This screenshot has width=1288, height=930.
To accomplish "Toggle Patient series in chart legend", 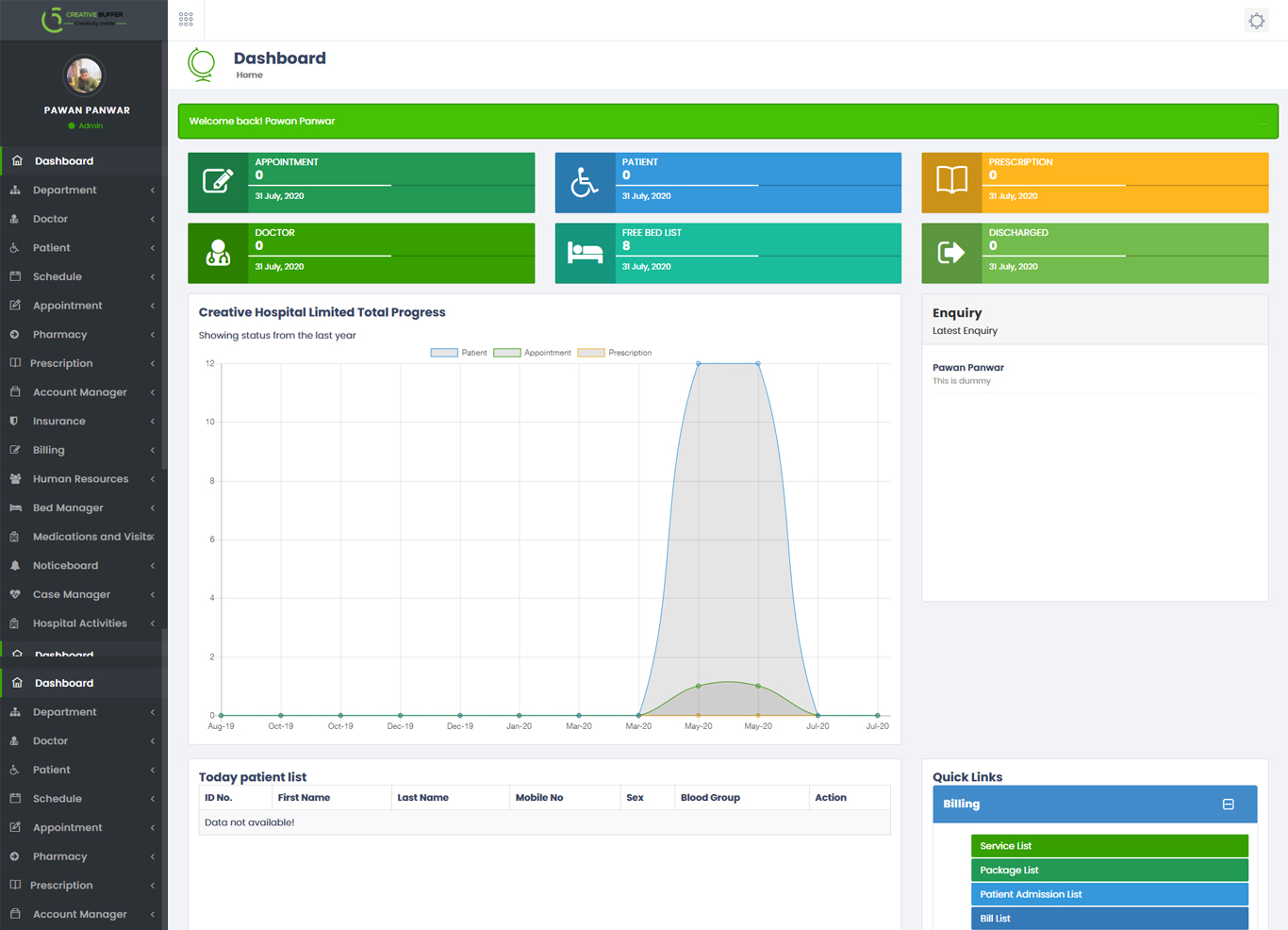I will pos(459,353).
